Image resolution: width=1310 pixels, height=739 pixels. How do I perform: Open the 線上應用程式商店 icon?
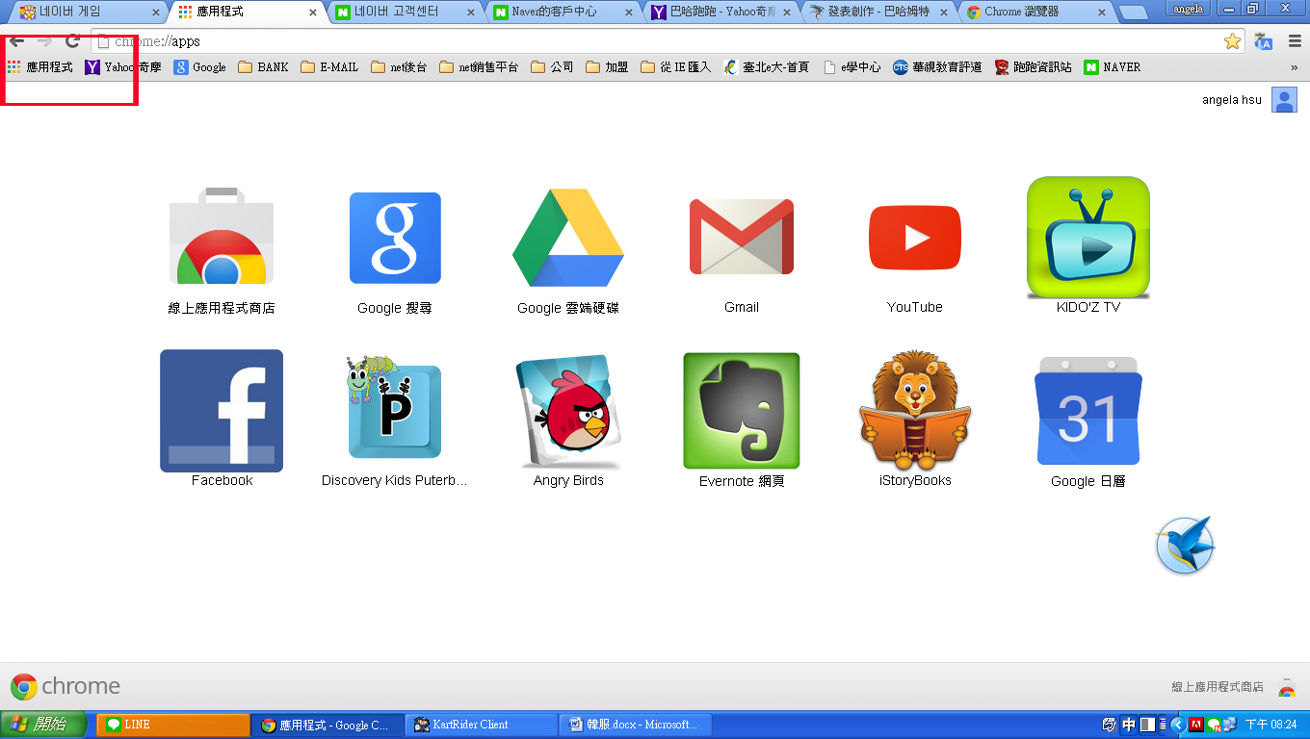click(221, 237)
